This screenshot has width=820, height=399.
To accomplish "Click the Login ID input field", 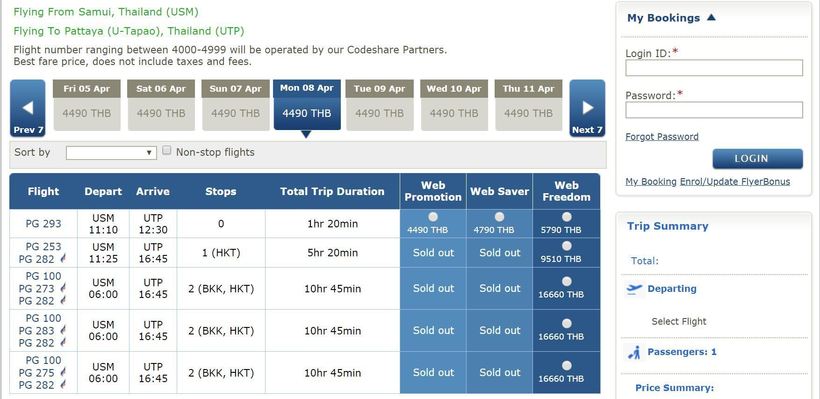I will tap(714, 67).
